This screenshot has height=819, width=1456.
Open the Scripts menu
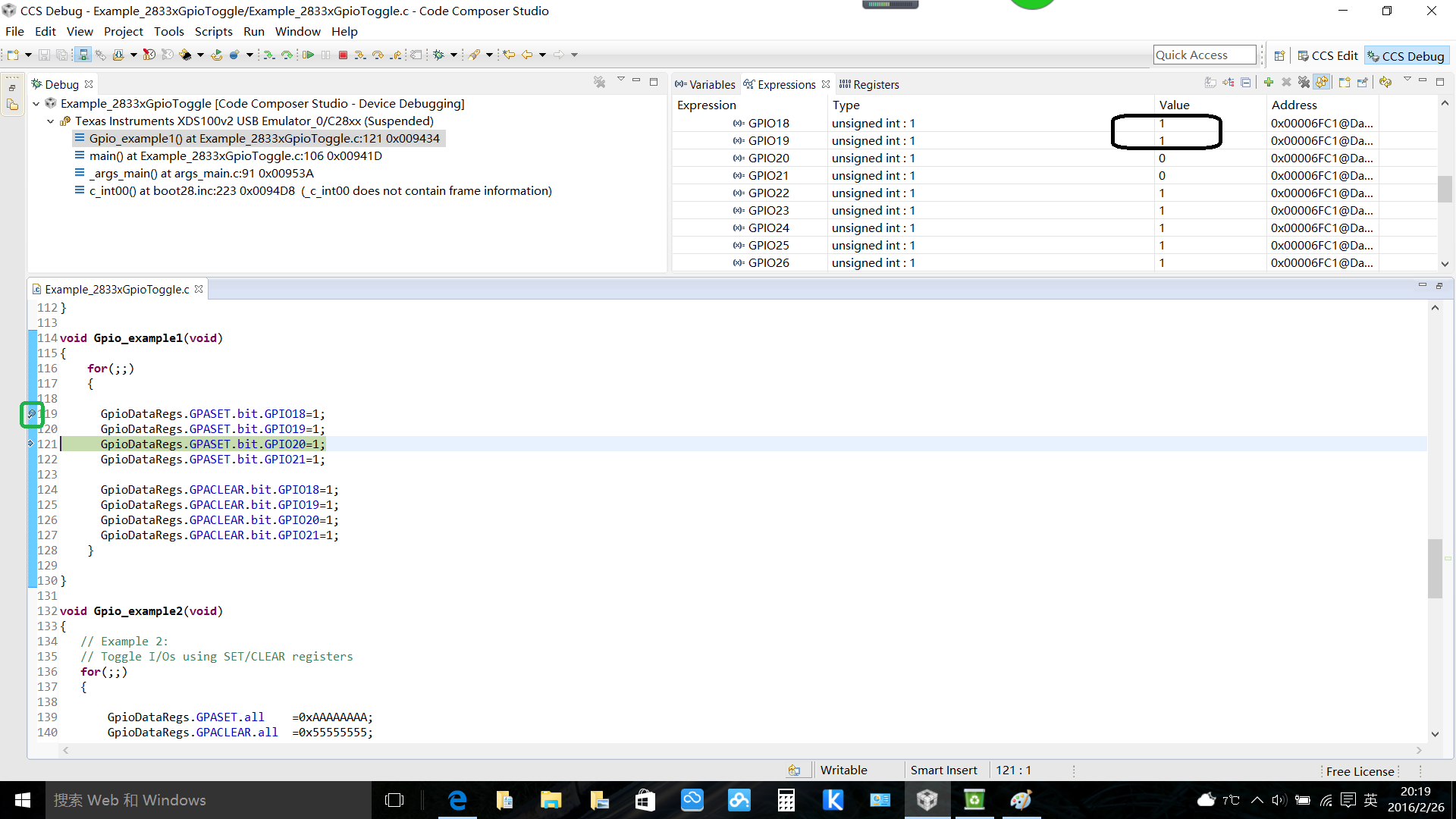pos(213,31)
